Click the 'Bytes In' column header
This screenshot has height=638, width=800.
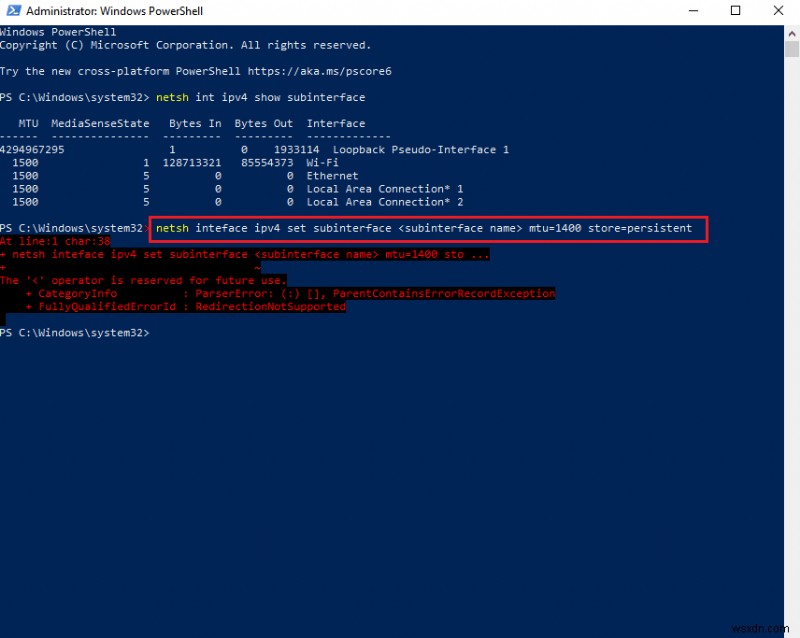tap(195, 124)
